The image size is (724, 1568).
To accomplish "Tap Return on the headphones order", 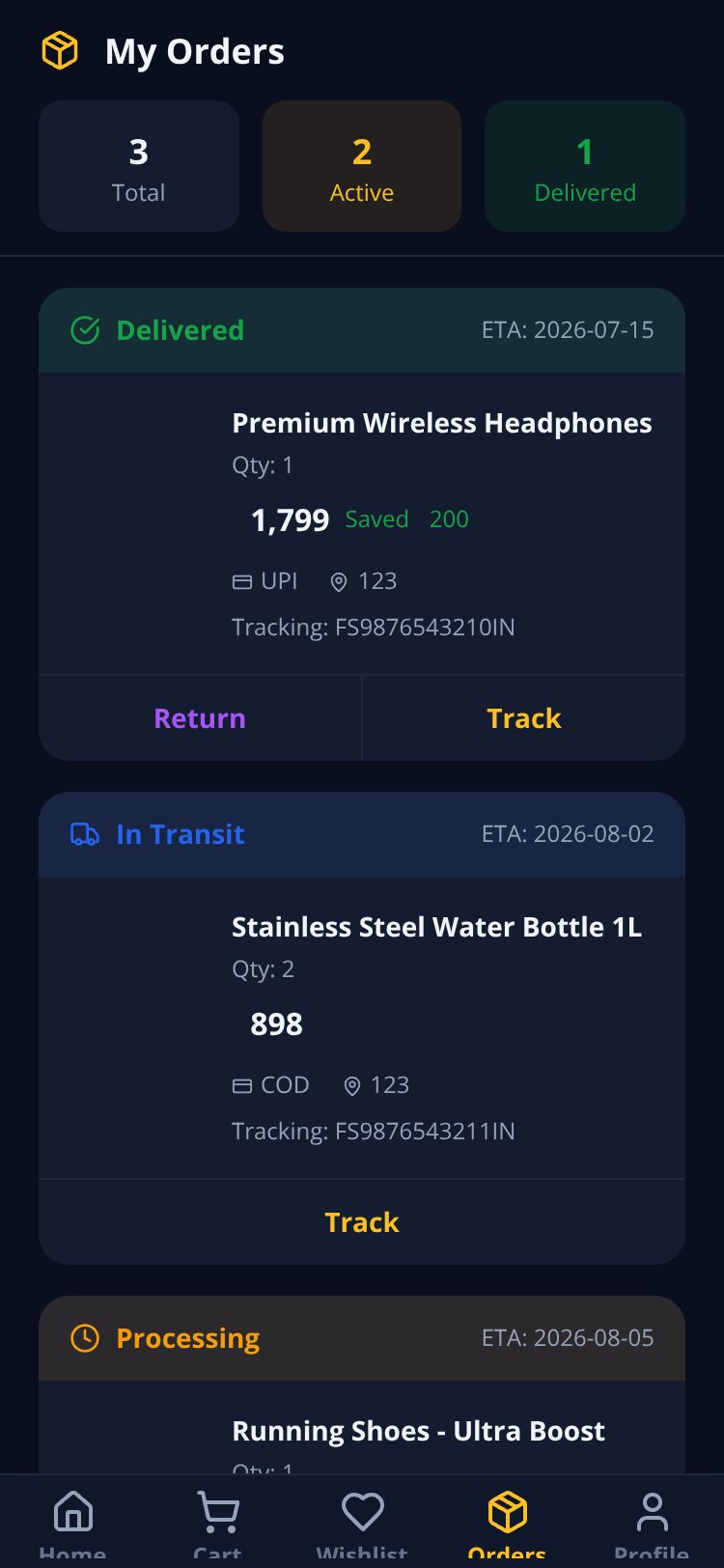I will coord(200,718).
